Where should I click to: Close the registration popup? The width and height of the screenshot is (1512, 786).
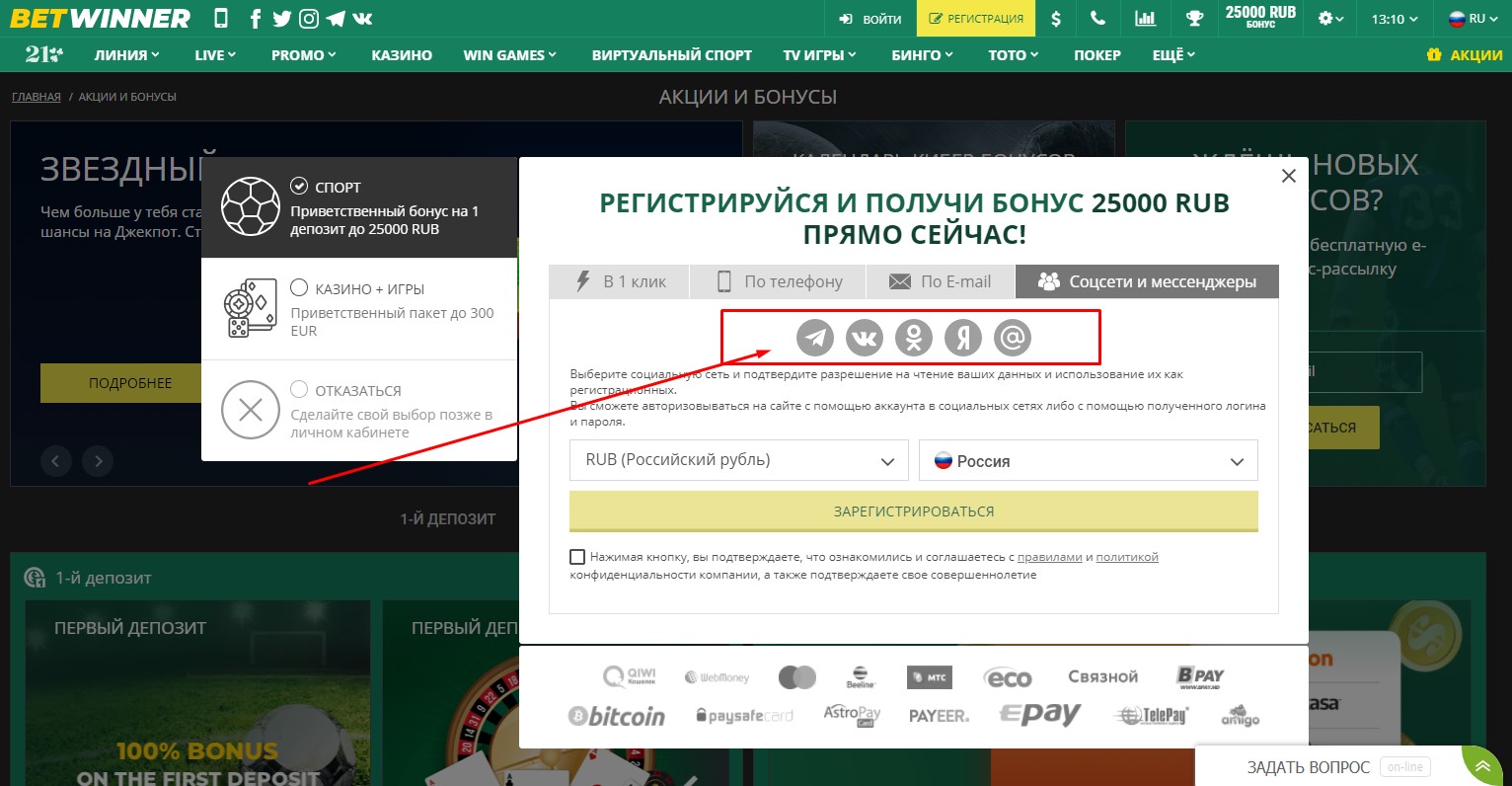tap(1288, 176)
